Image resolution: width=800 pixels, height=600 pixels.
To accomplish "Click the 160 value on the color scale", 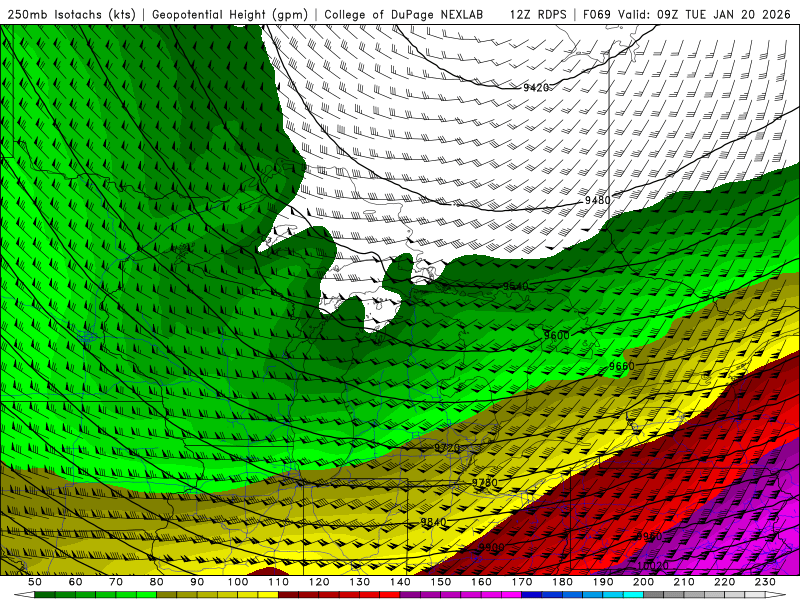I will [x=481, y=582].
